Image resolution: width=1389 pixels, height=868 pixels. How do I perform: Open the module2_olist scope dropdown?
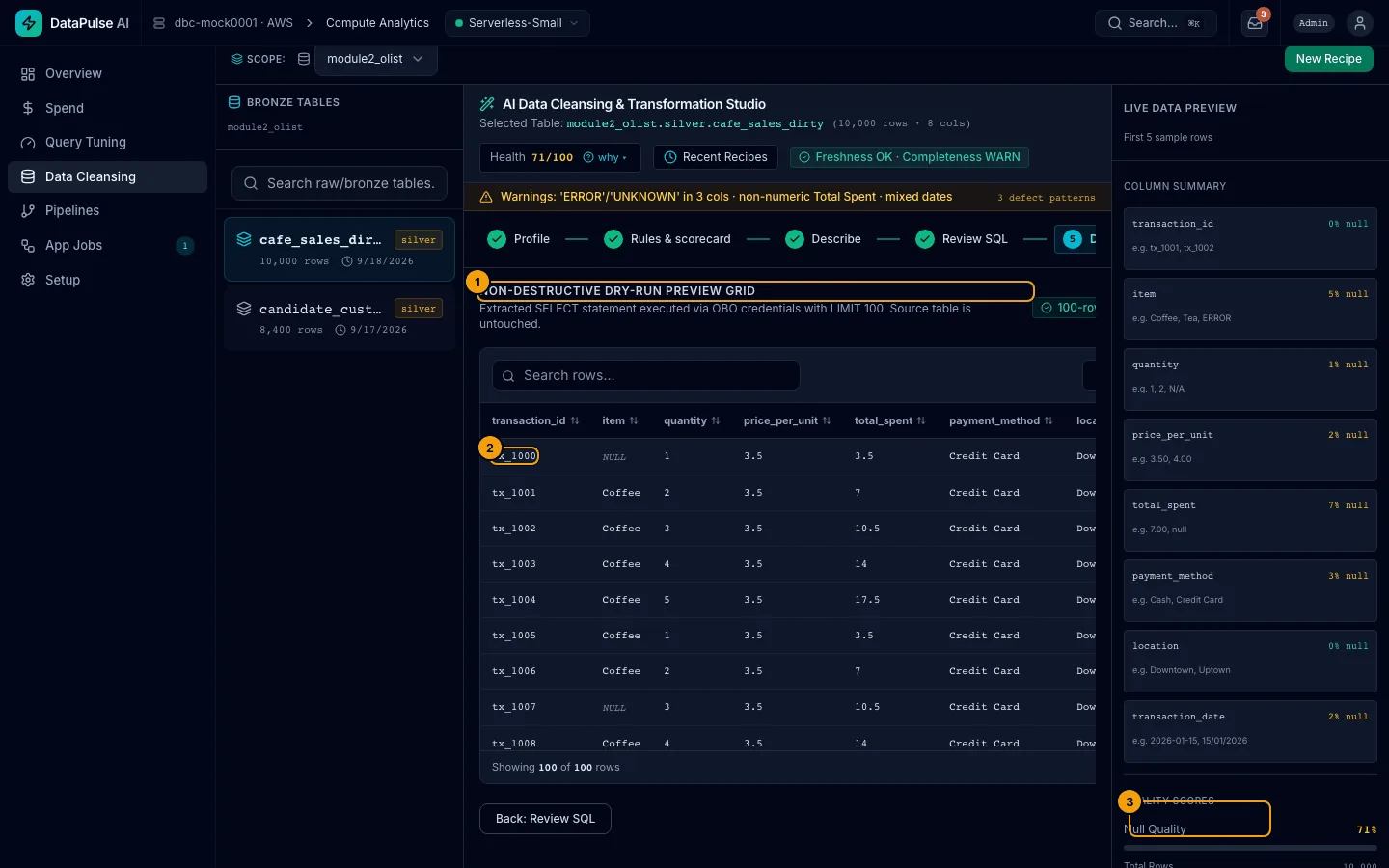(x=375, y=59)
